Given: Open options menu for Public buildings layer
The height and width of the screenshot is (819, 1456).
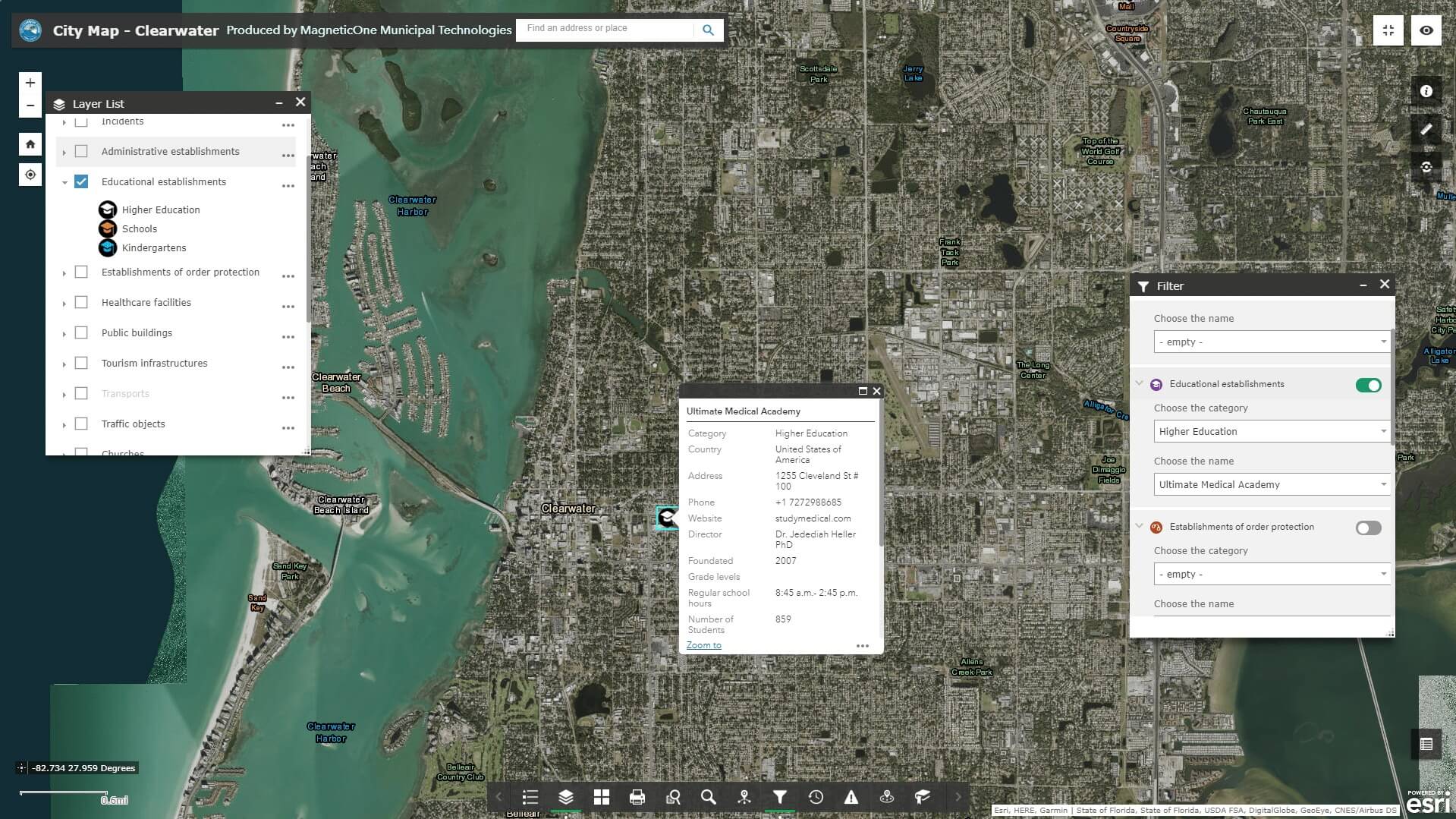Looking at the screenshot, I should tap(288, 336).
